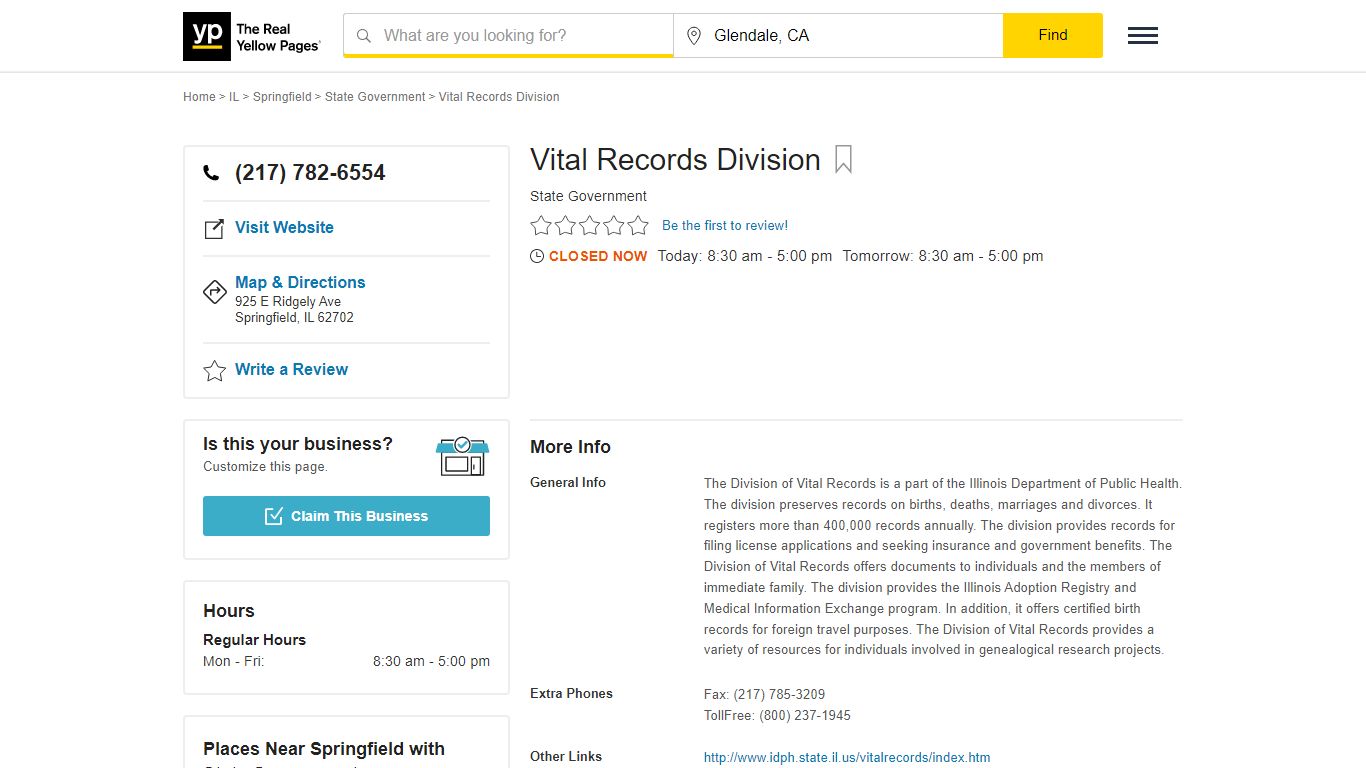The image size is (1366, 768).
Task: Click 'Be the first to review!' link
Action: (x=725, y=226)
